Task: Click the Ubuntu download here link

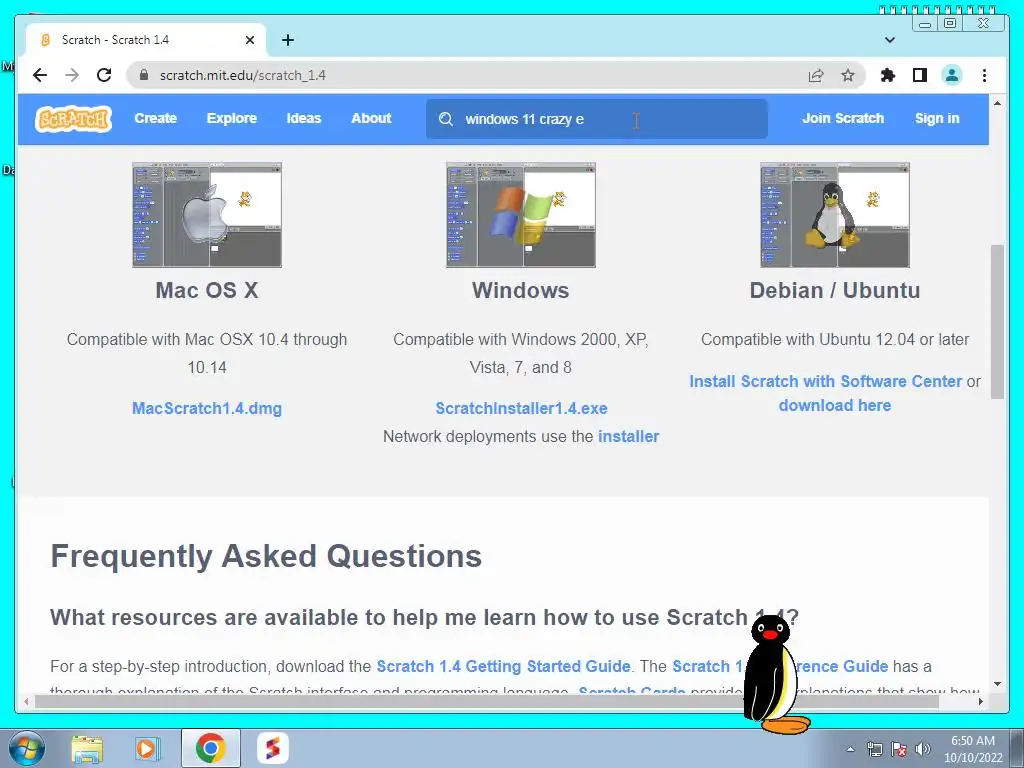Action: pos(835,406)
